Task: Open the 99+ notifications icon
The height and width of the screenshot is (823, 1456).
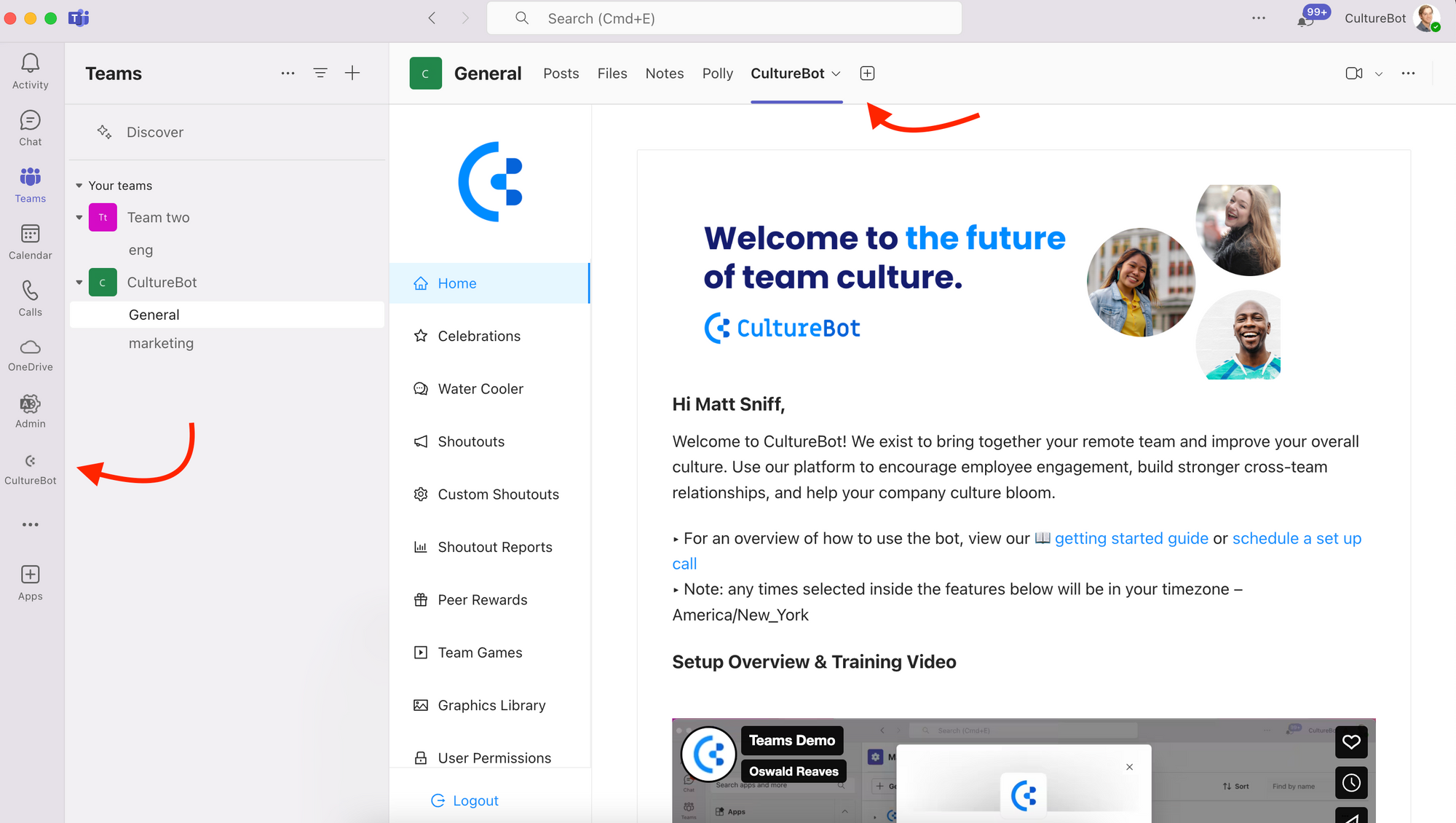Action: coord(1312,17)
